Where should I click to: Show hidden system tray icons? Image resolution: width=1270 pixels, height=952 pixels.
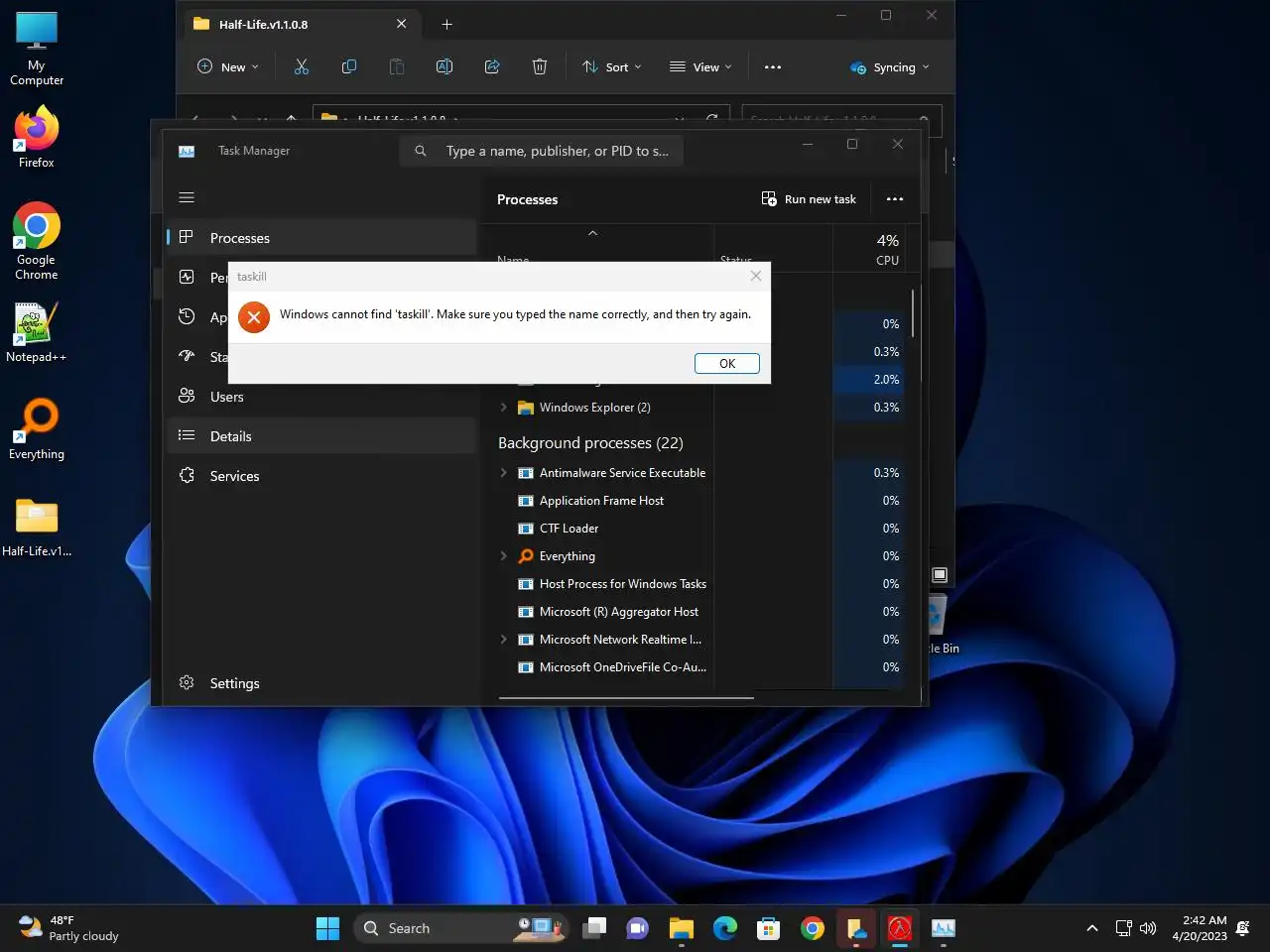pos(1092,928)
